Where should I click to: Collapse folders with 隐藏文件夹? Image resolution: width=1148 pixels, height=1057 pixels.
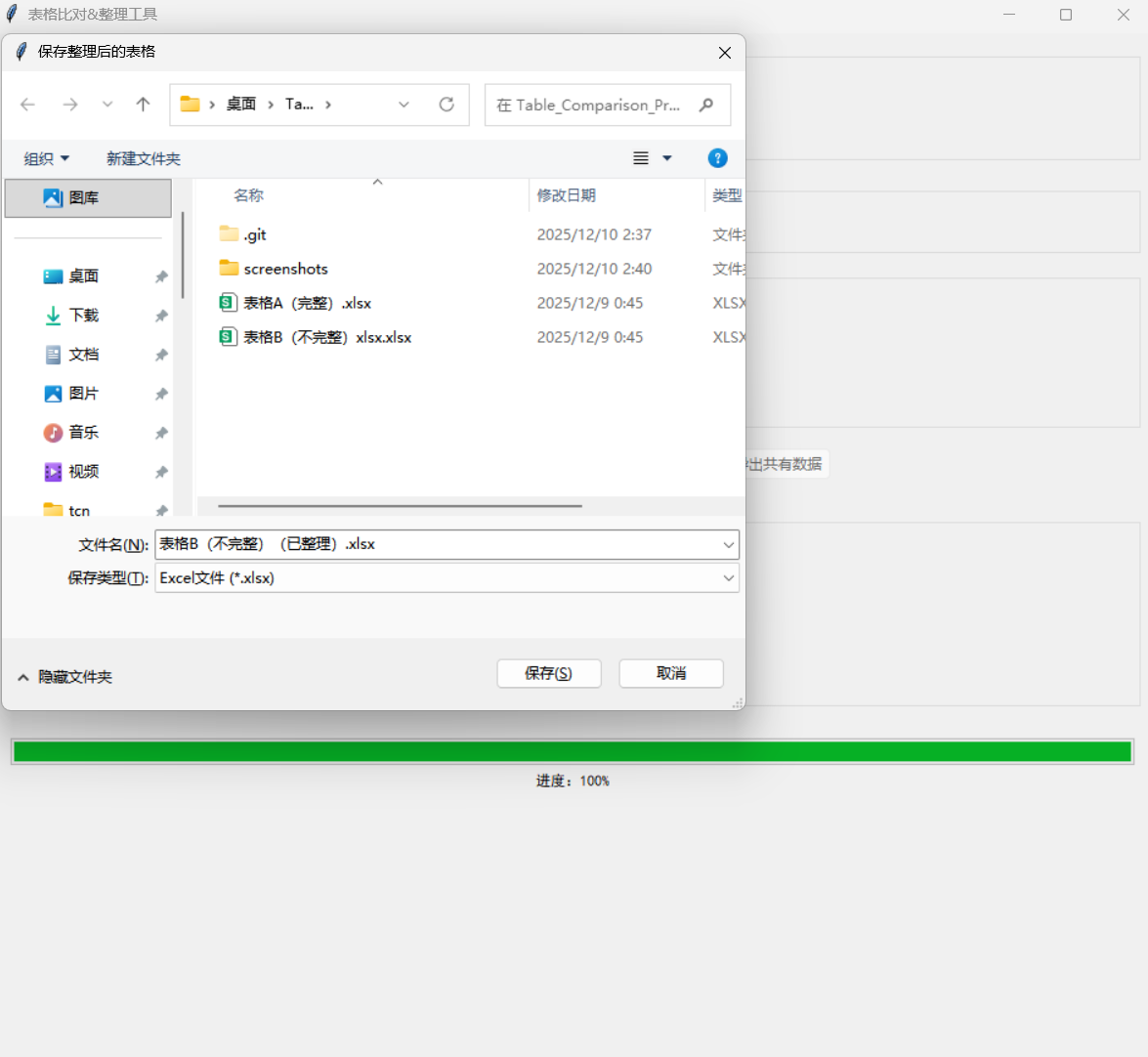pos(64,677)
